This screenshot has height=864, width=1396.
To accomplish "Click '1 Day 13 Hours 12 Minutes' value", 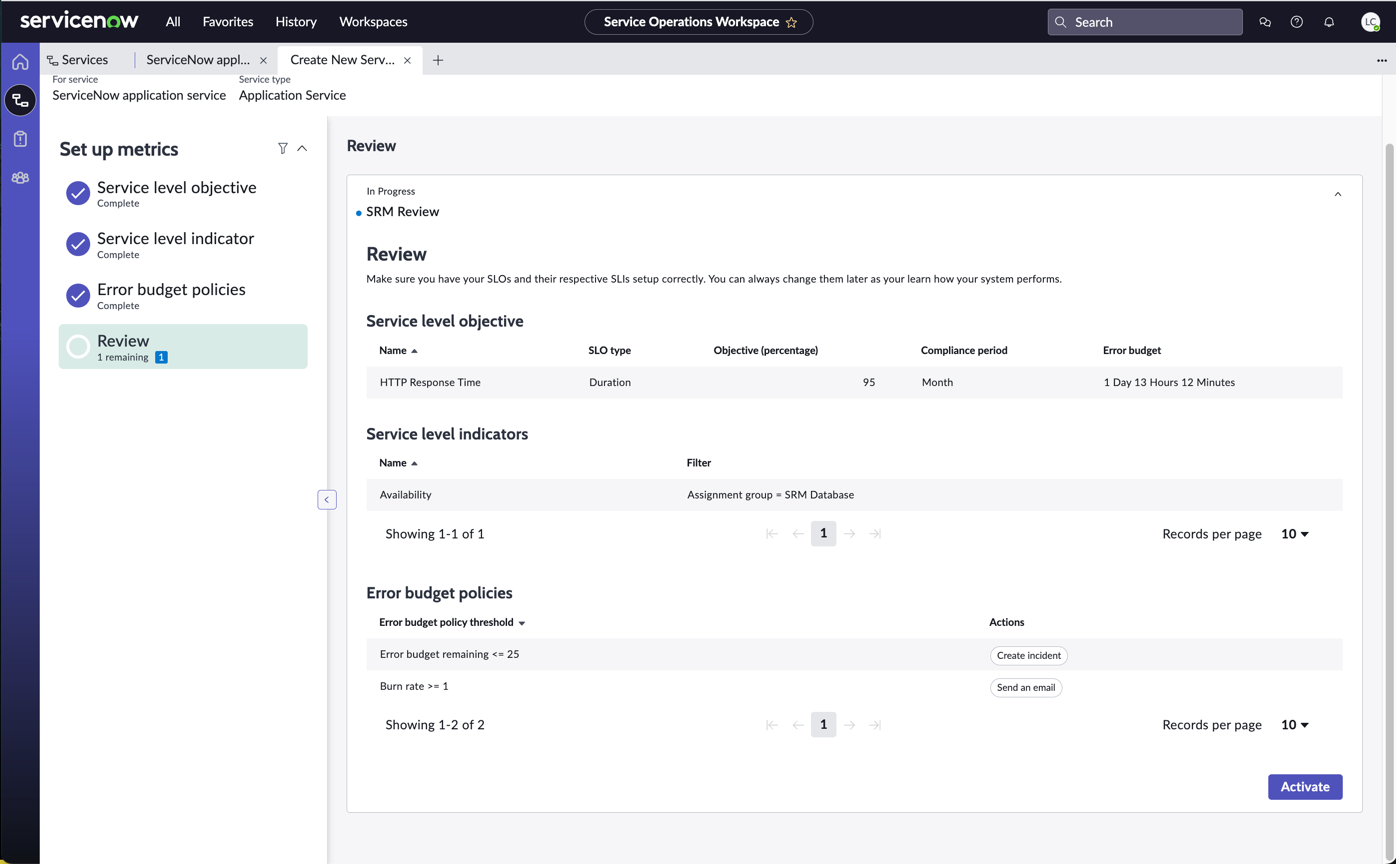I will tap(1169, 382).
